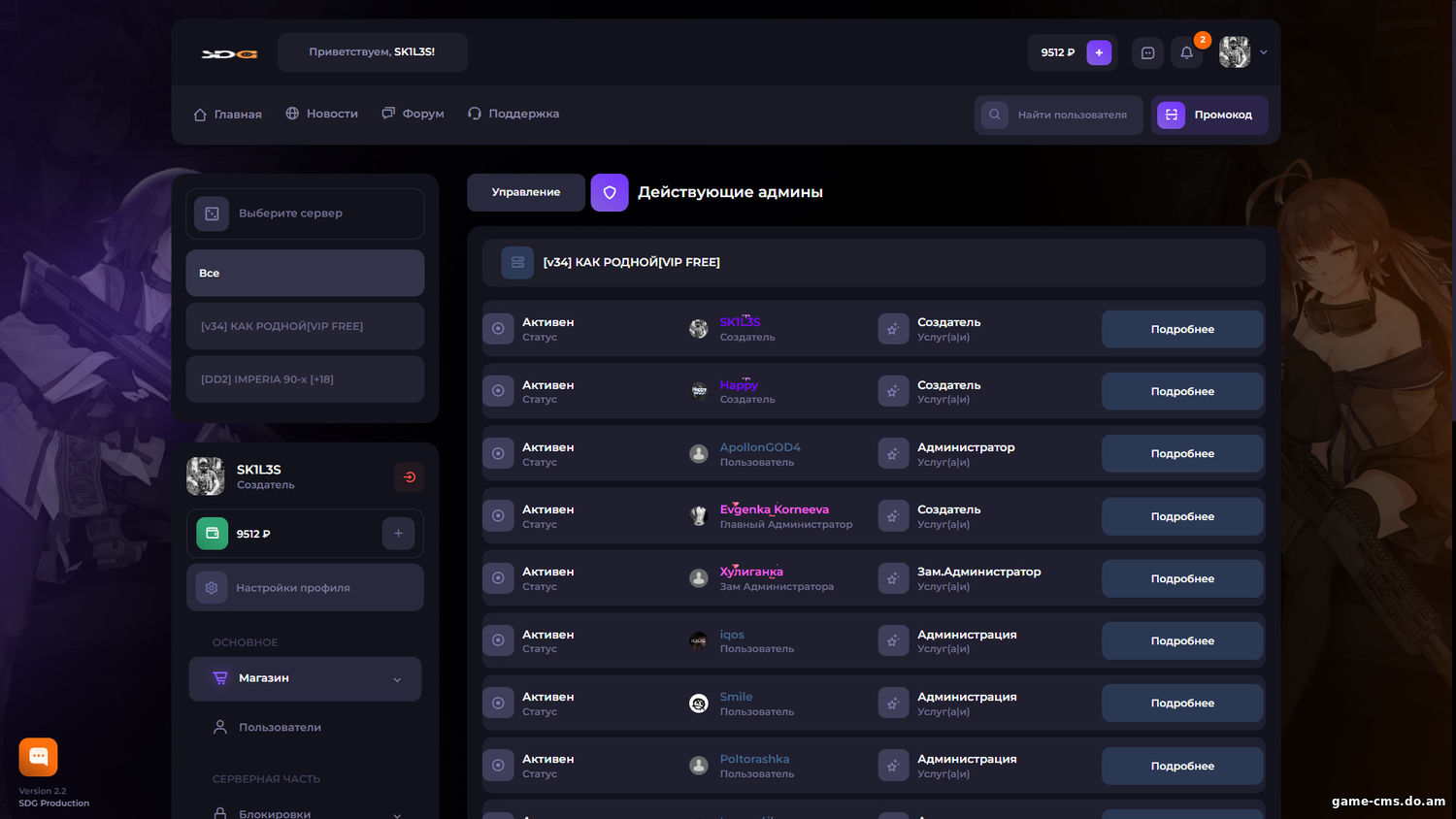The width and height of the screenshot is (1456, 819).
Task: Click Подробнее for ApollonGOD4
Action: tap(1181, 453)
